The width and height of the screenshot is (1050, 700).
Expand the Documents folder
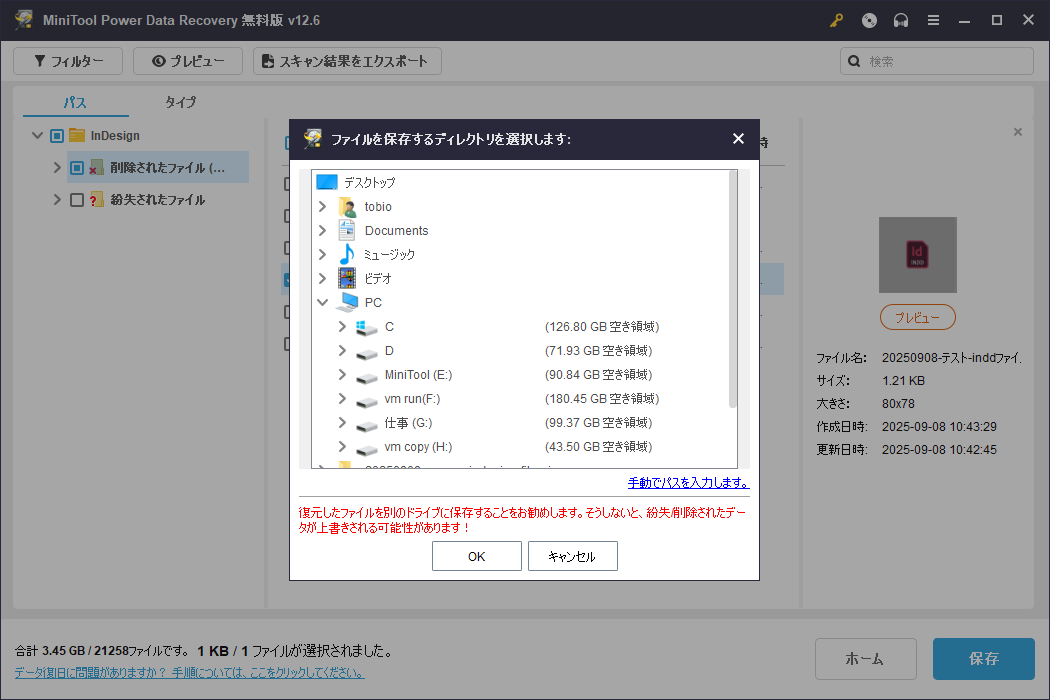(x=322, y=230)
